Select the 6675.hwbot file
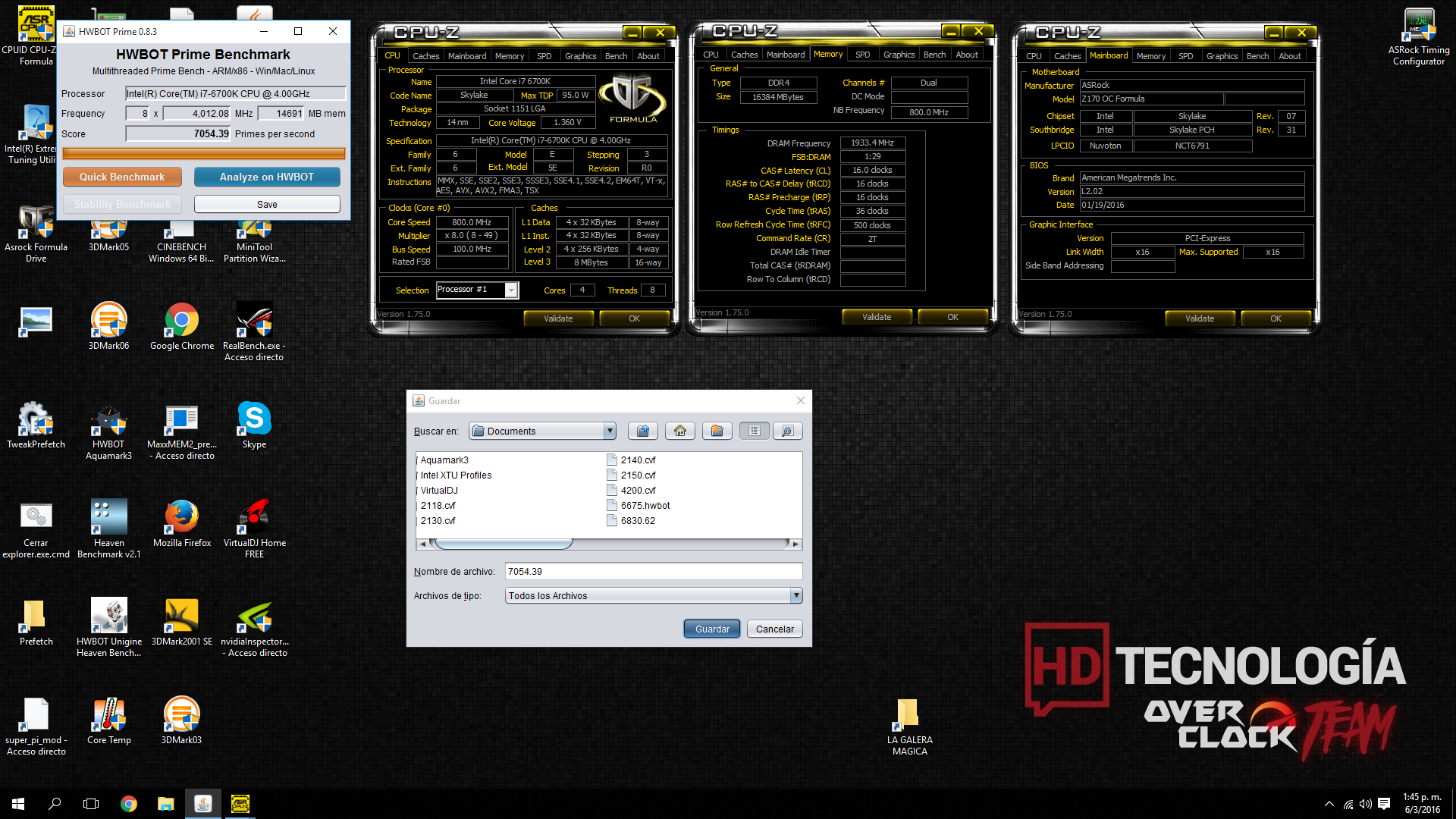 639,506
